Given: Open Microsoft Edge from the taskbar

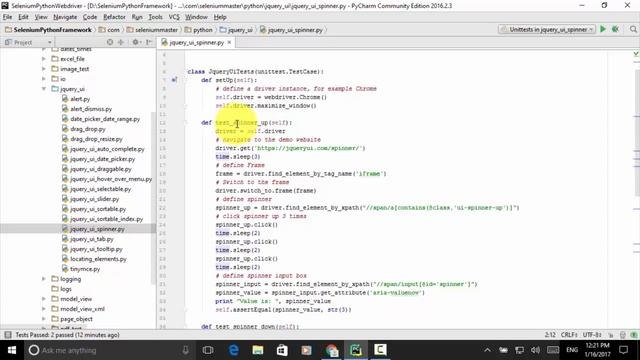Looking at the screenshot, I should (x=233, y=350).
